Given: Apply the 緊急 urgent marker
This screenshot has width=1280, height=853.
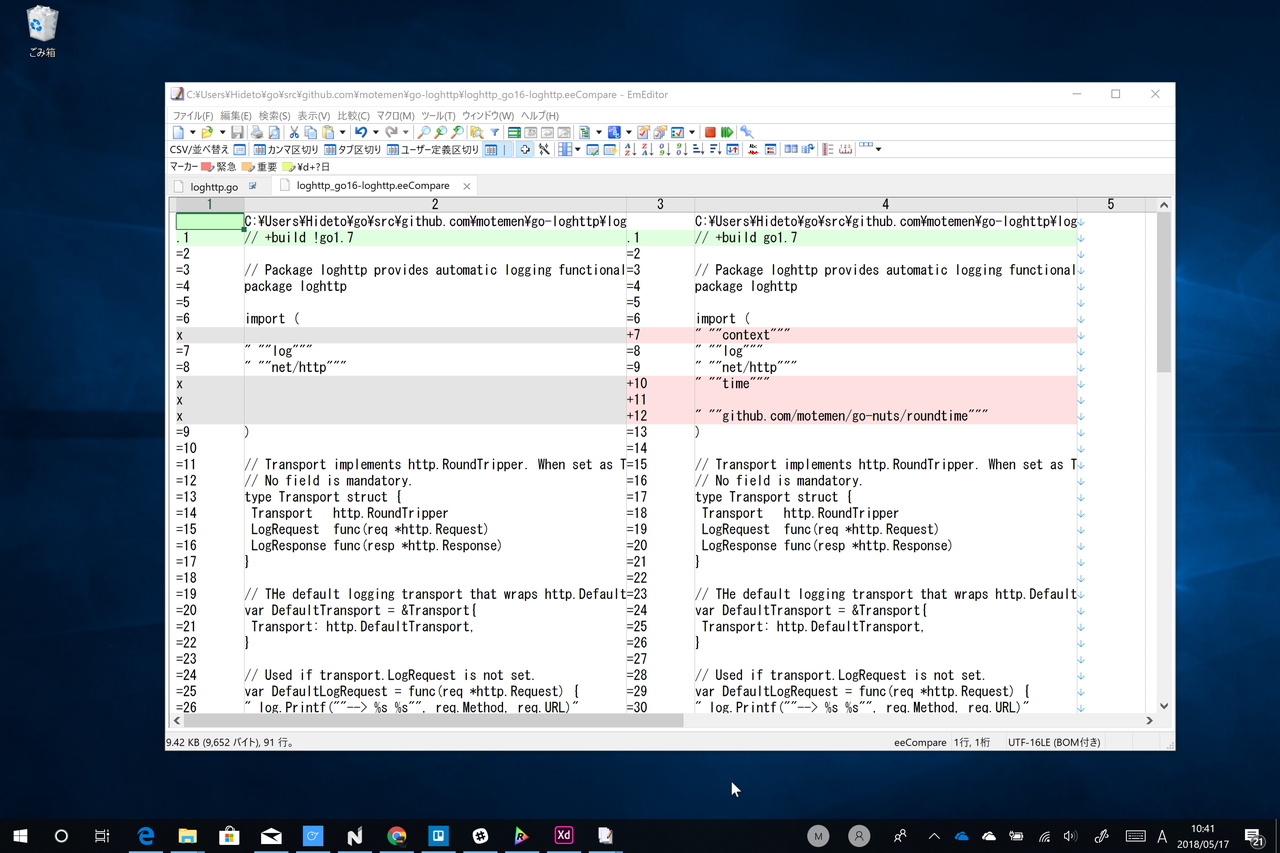Looking at the screenshot, I should pos(220,167).
